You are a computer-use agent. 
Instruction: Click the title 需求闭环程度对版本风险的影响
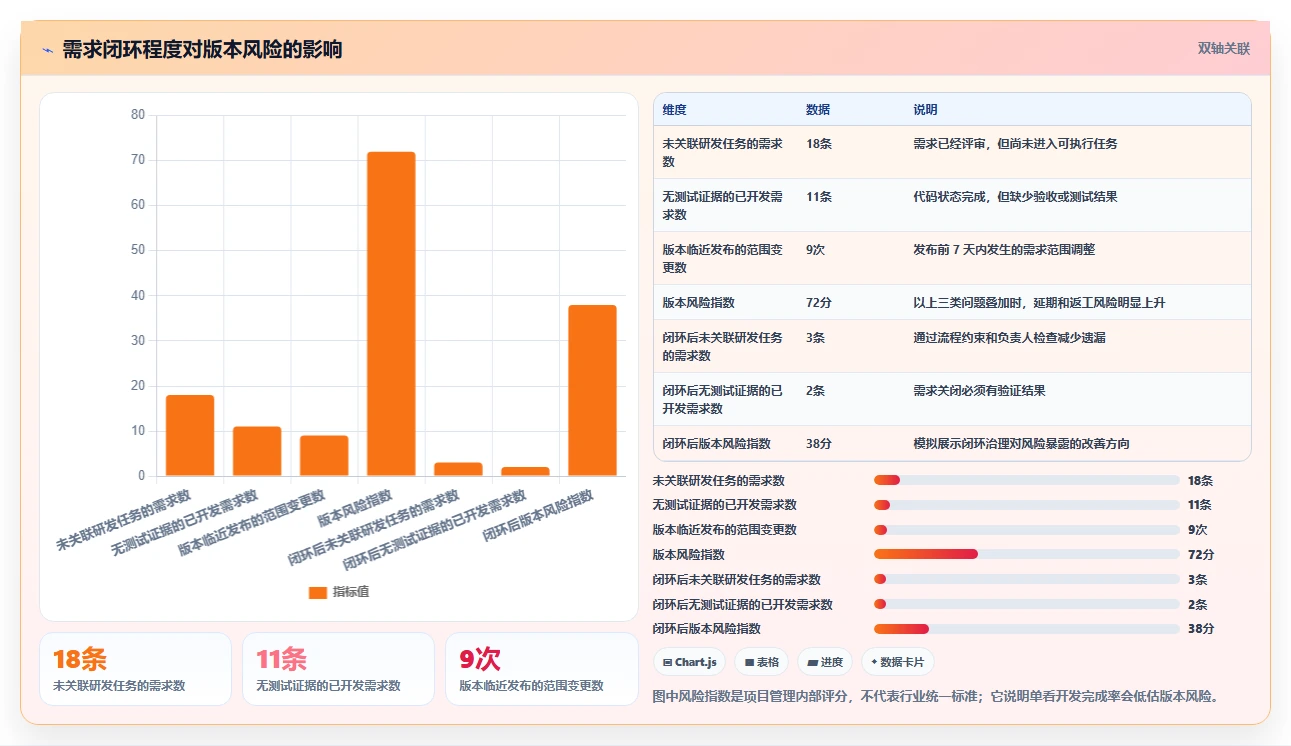(x=202, y=50)
